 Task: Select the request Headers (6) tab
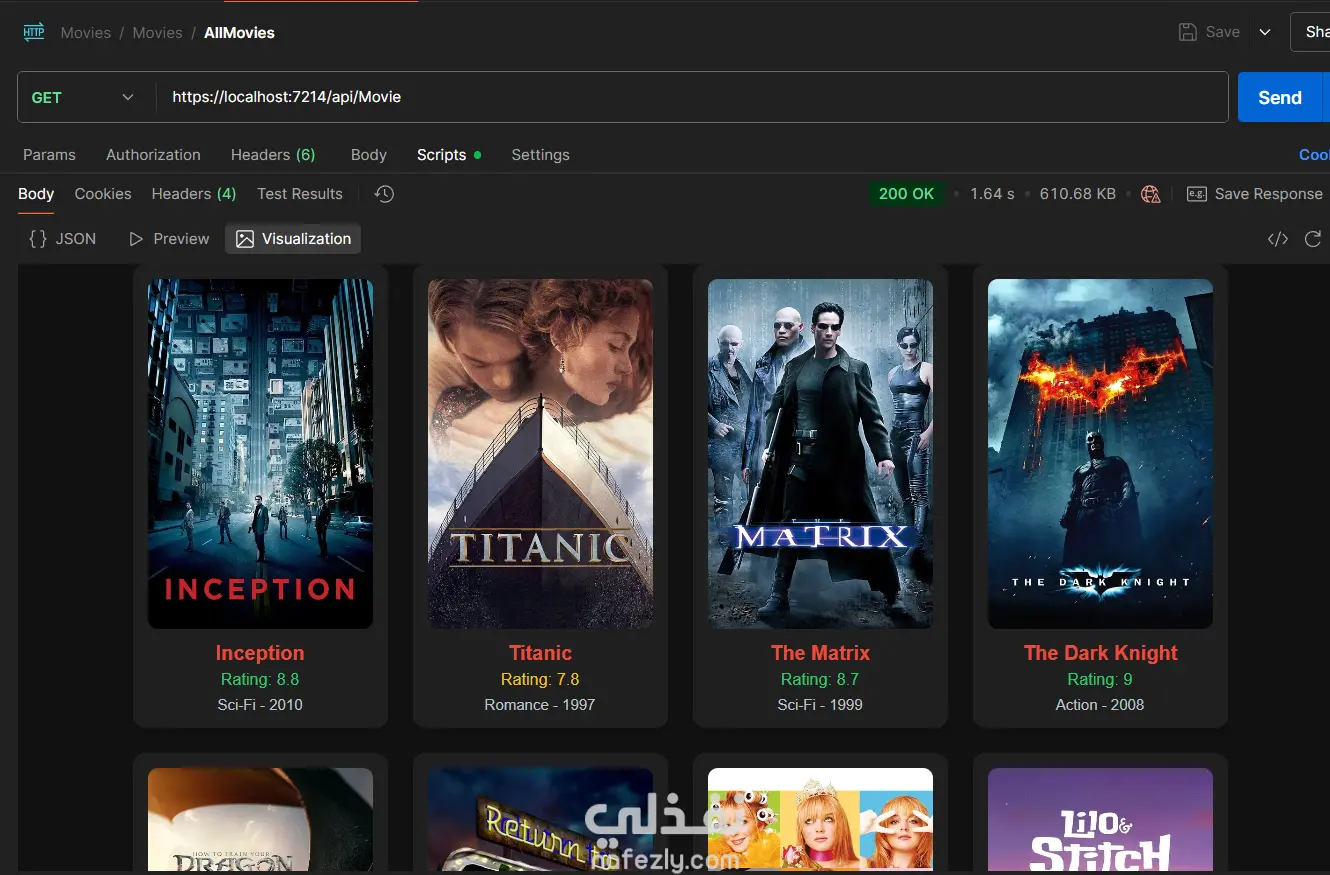pos(273,155)
